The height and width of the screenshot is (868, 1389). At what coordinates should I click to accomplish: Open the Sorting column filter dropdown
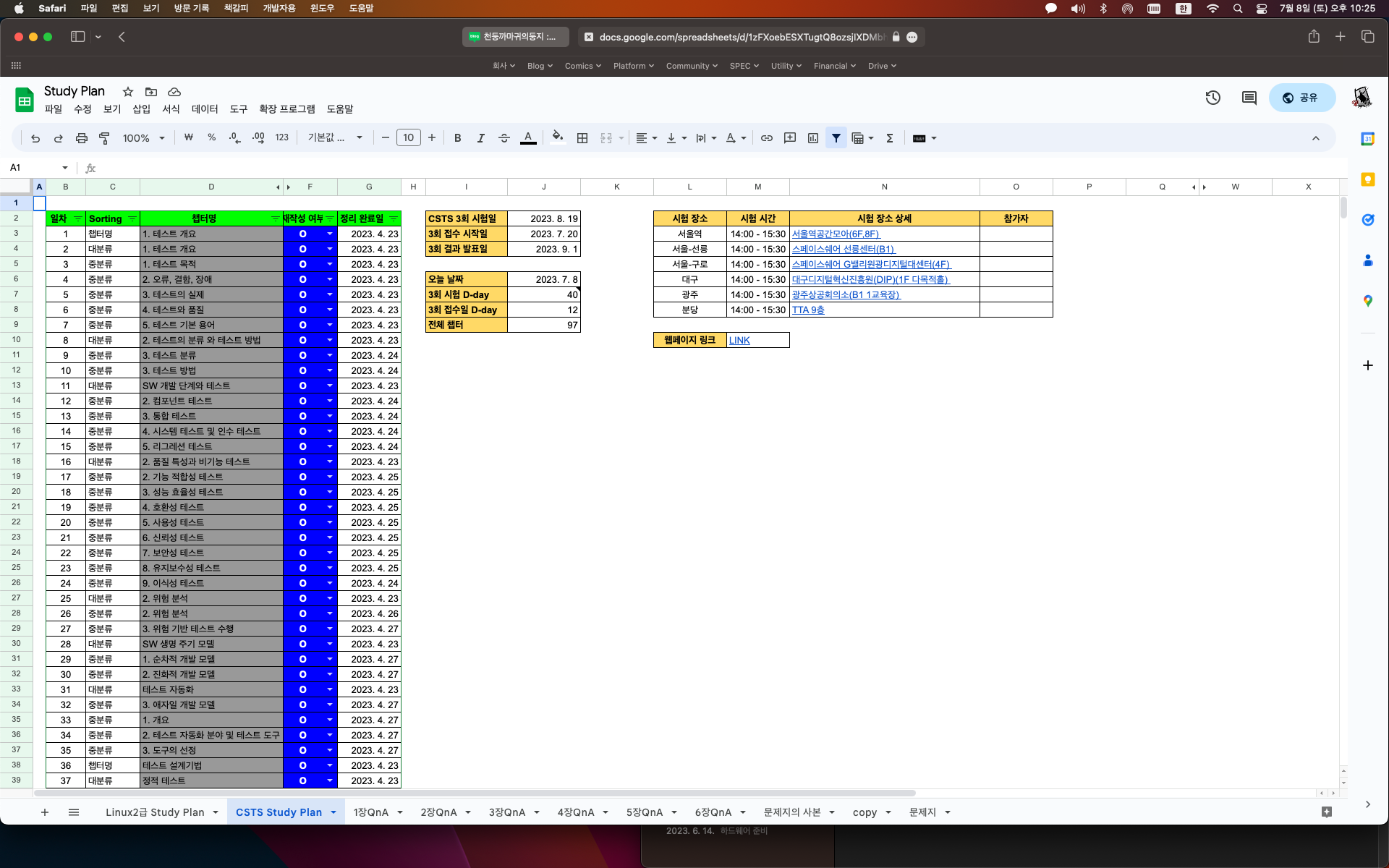coord(132,218)
